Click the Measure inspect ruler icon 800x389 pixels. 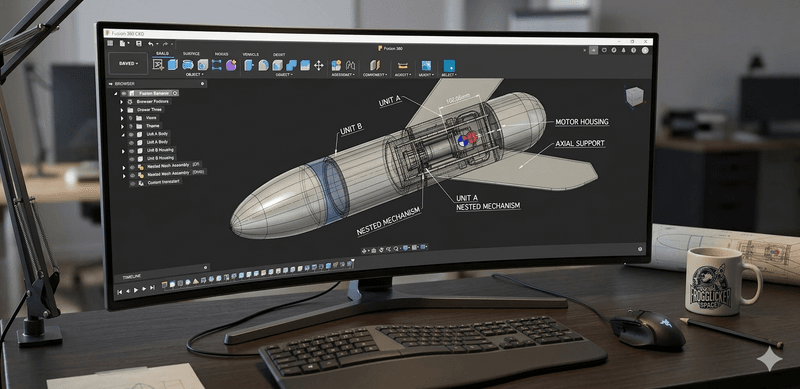(x=403, y=65)
